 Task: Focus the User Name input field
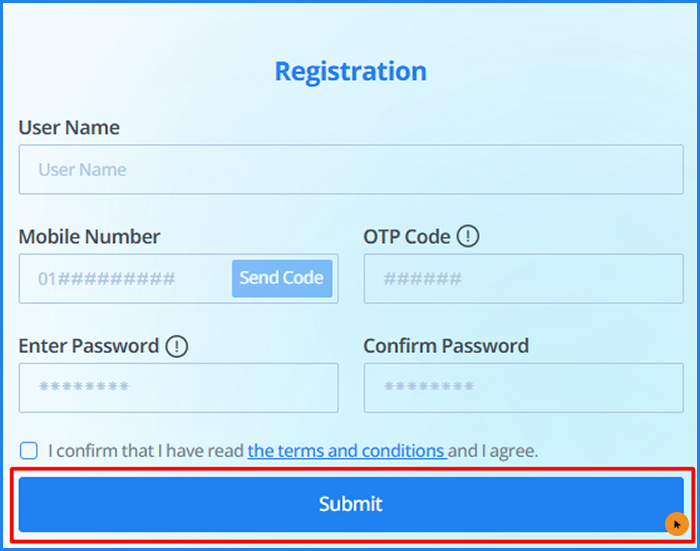(351, 170)
